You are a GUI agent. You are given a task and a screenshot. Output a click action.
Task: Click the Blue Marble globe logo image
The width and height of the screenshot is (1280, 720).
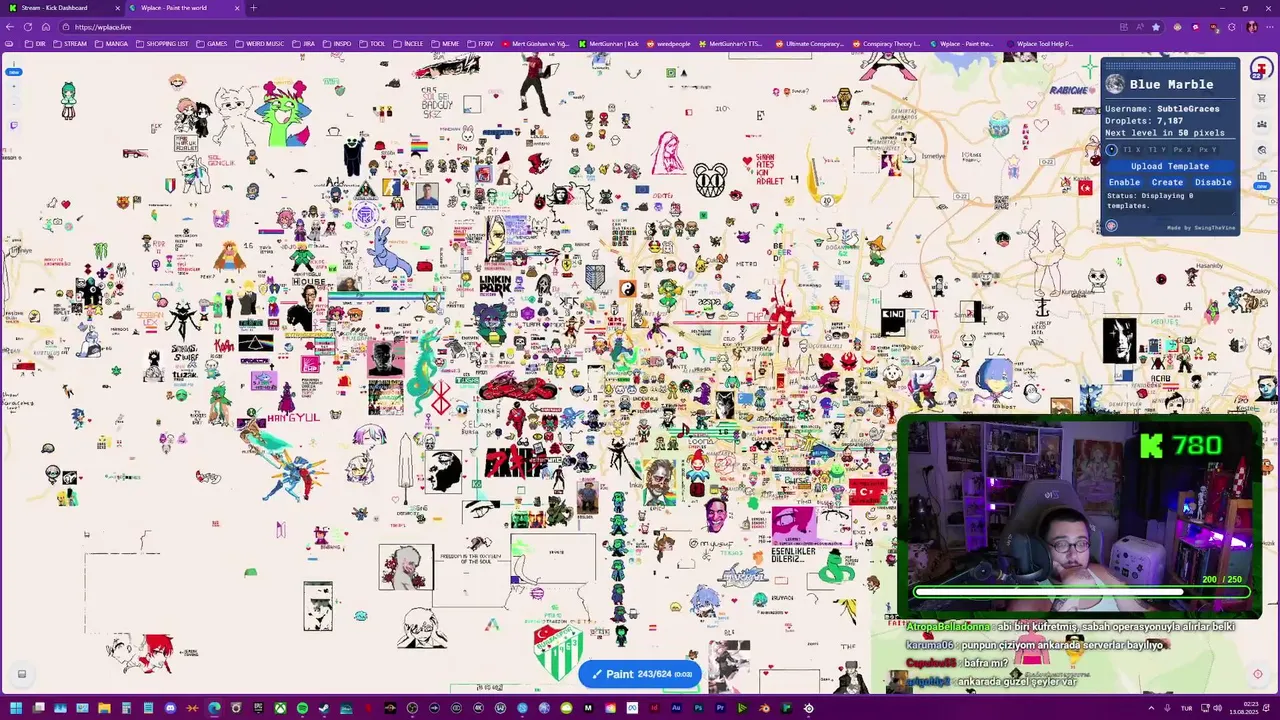[x=1115, y=84]
